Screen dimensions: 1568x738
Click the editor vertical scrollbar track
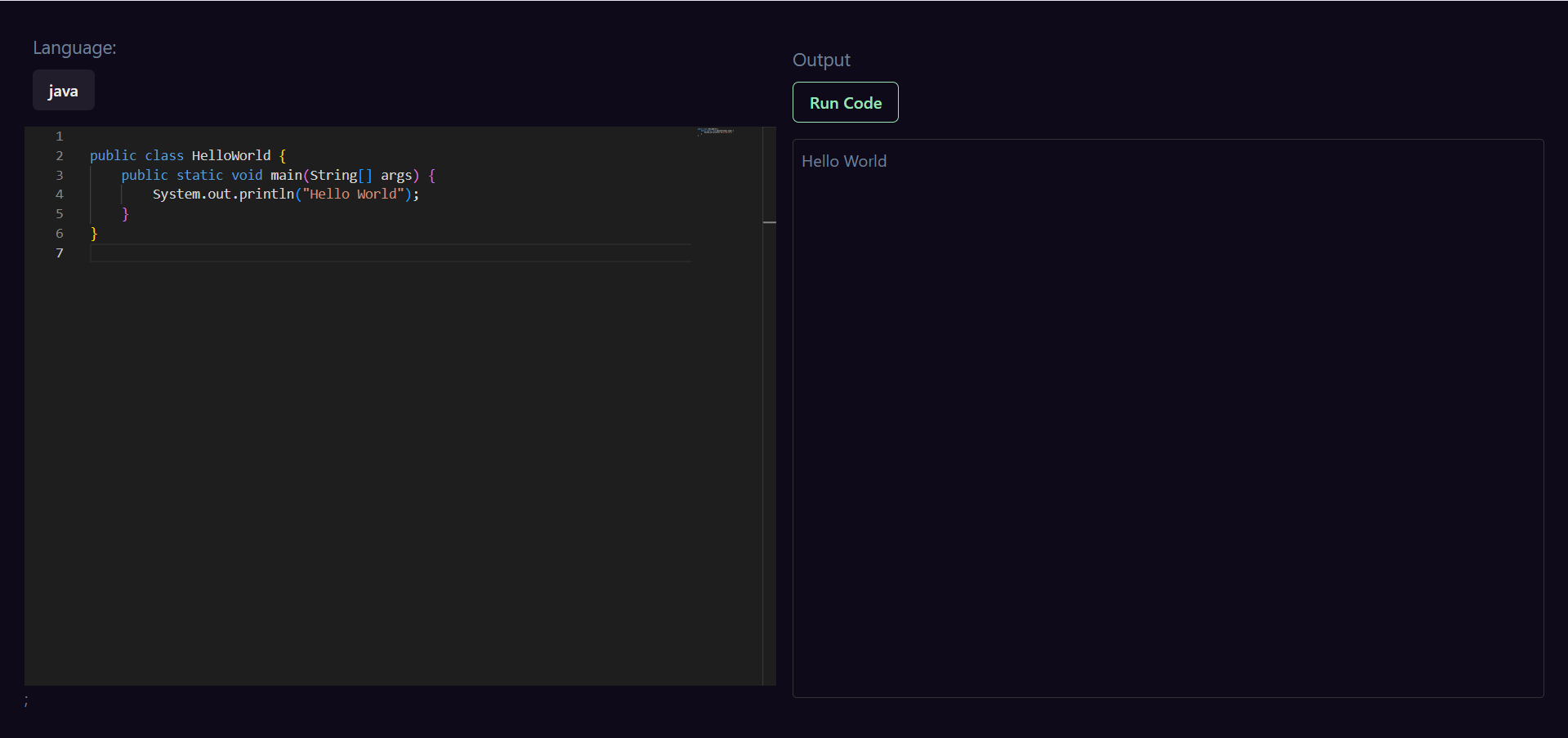(x=769, y=409)
